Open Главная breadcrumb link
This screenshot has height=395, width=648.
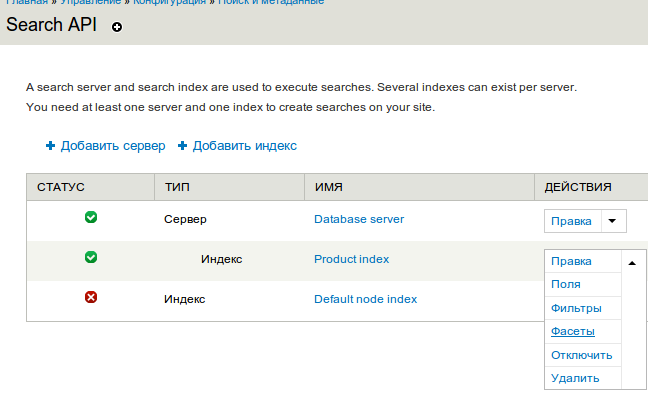(27, 2)
